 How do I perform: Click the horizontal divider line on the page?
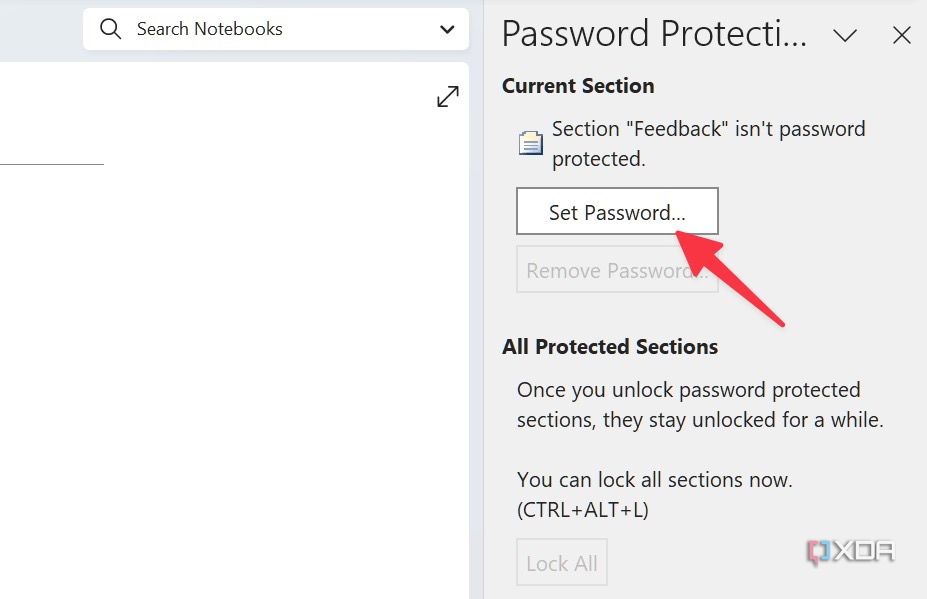point(52,166)
